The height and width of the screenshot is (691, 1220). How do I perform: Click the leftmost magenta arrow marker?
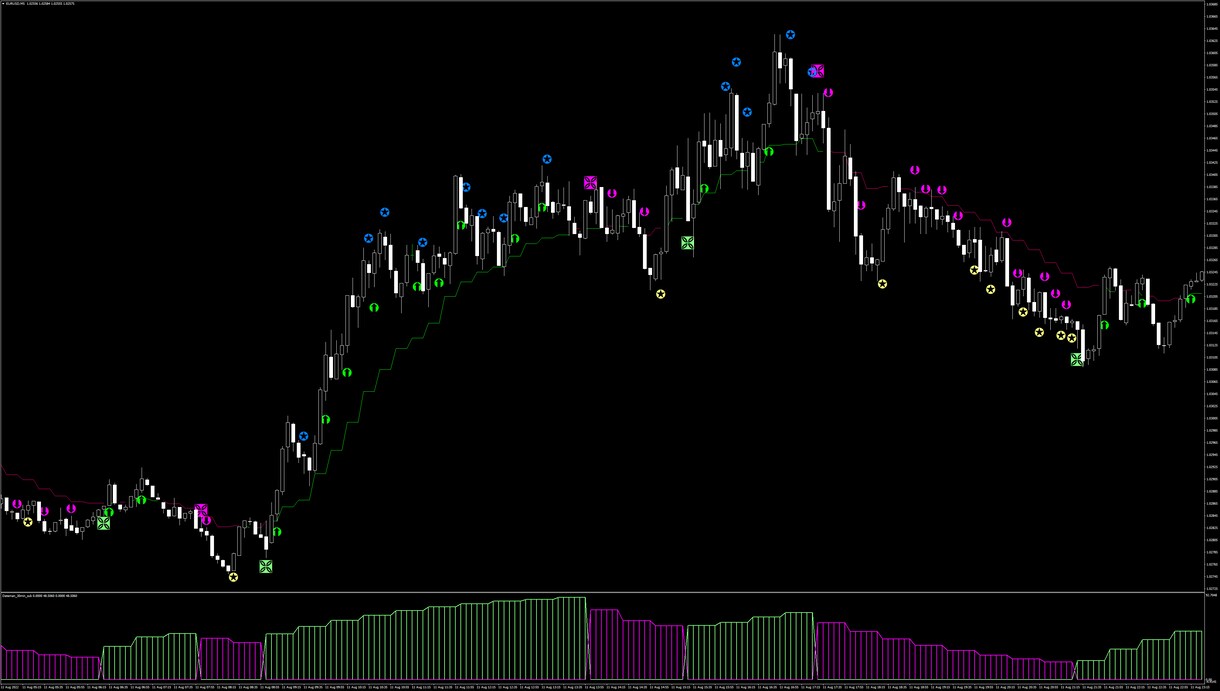[x=17, y=504]
